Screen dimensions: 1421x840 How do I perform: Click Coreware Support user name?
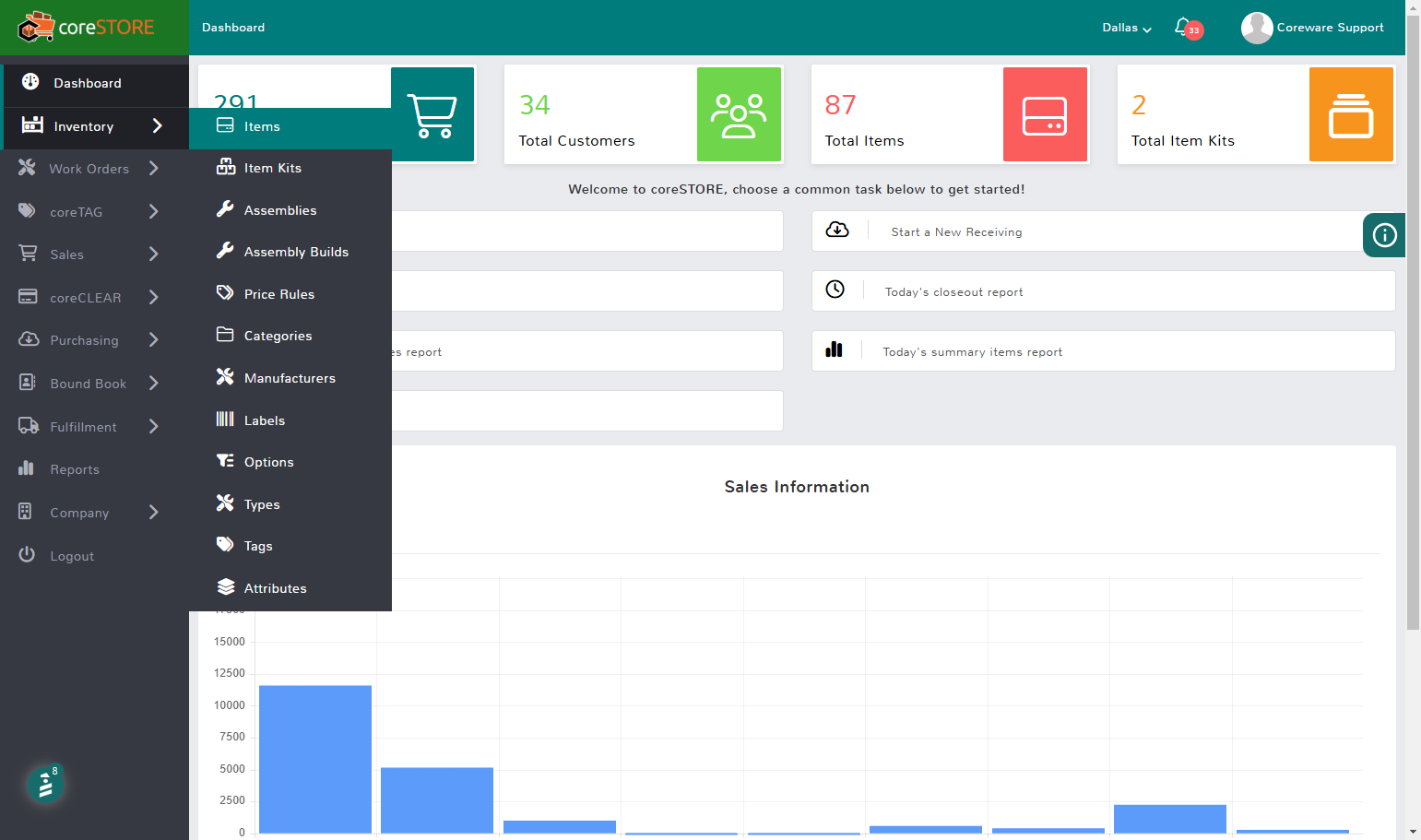point(1330,28)
